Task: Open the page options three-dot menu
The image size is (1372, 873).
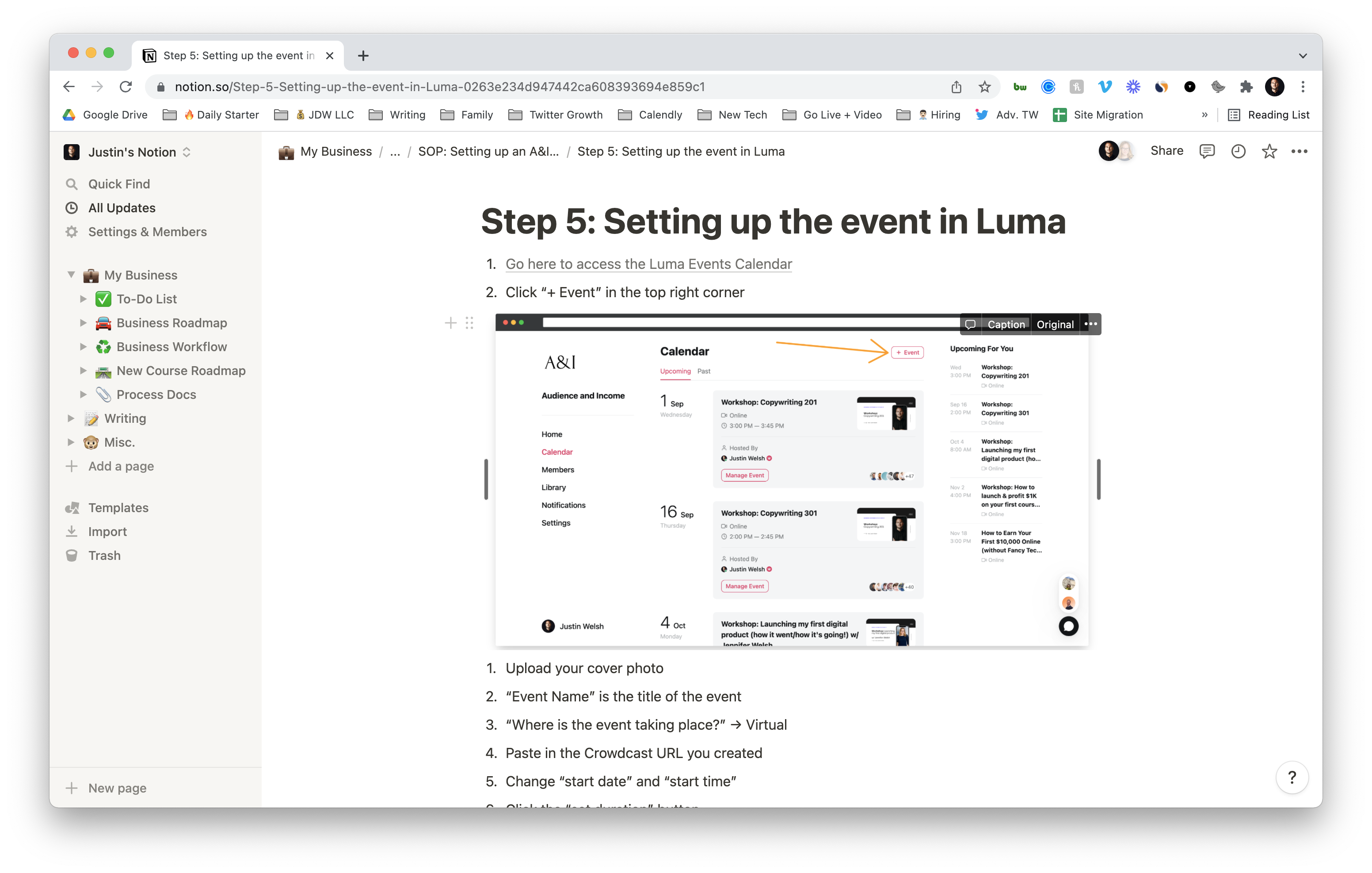Action: pyautogui.click(x=1299, y=151)
